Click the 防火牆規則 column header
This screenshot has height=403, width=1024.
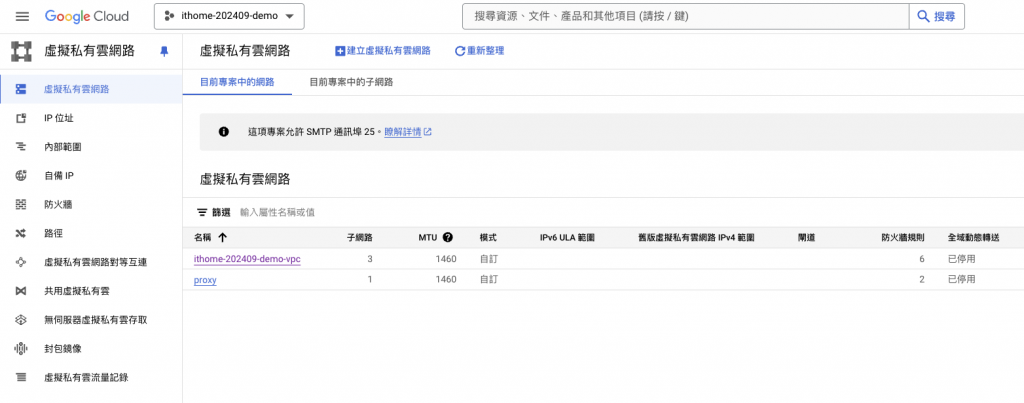click(x=903, y=237)
